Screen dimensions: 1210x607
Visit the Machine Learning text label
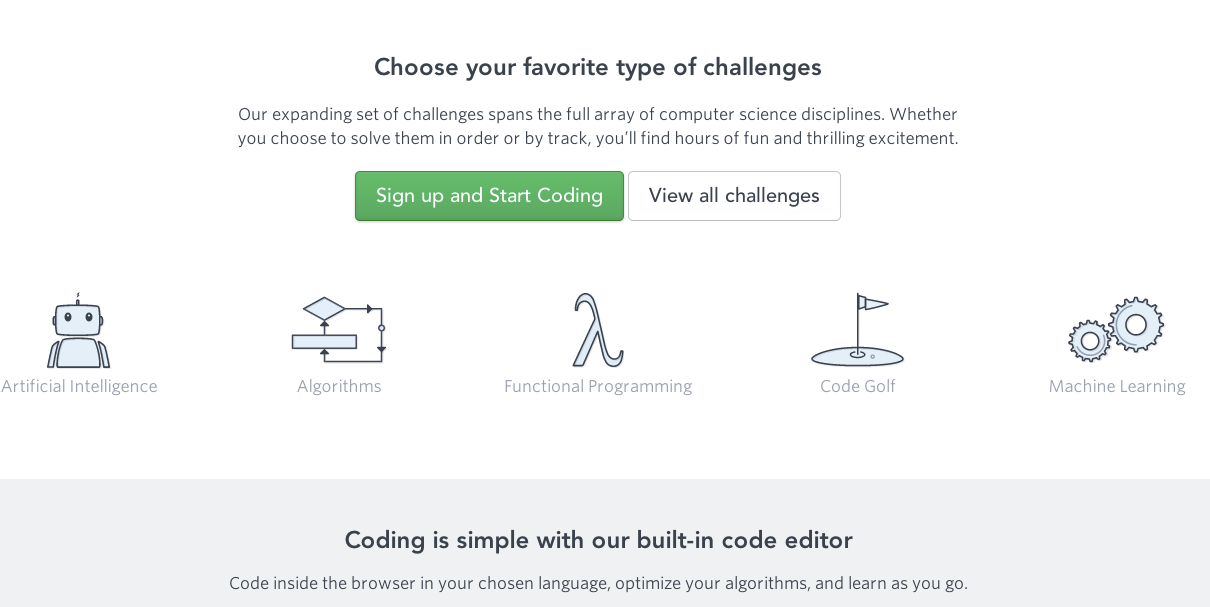(1117, 386)
